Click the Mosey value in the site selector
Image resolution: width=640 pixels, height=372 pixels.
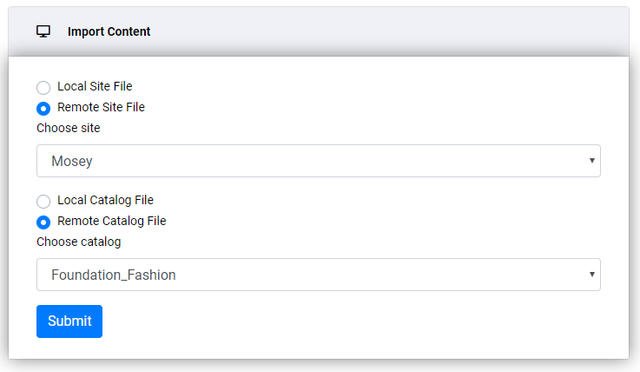72,161
